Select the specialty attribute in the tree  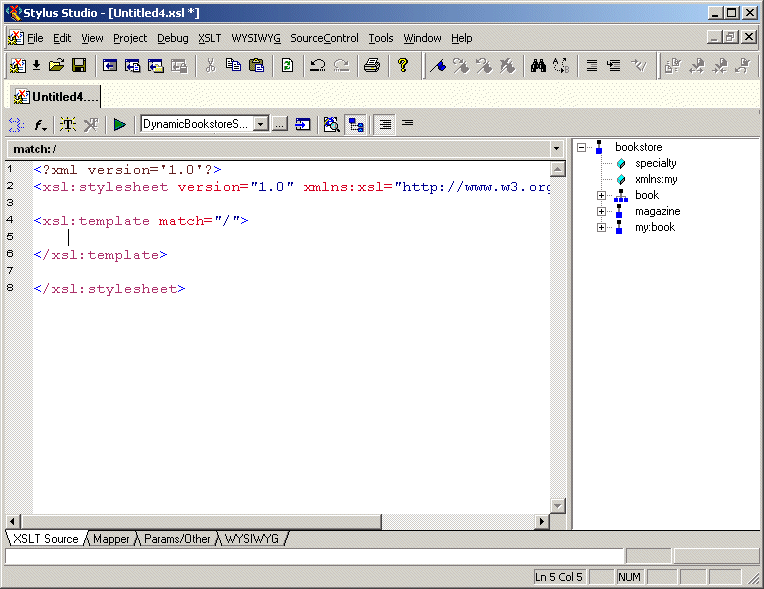(655, 163)
